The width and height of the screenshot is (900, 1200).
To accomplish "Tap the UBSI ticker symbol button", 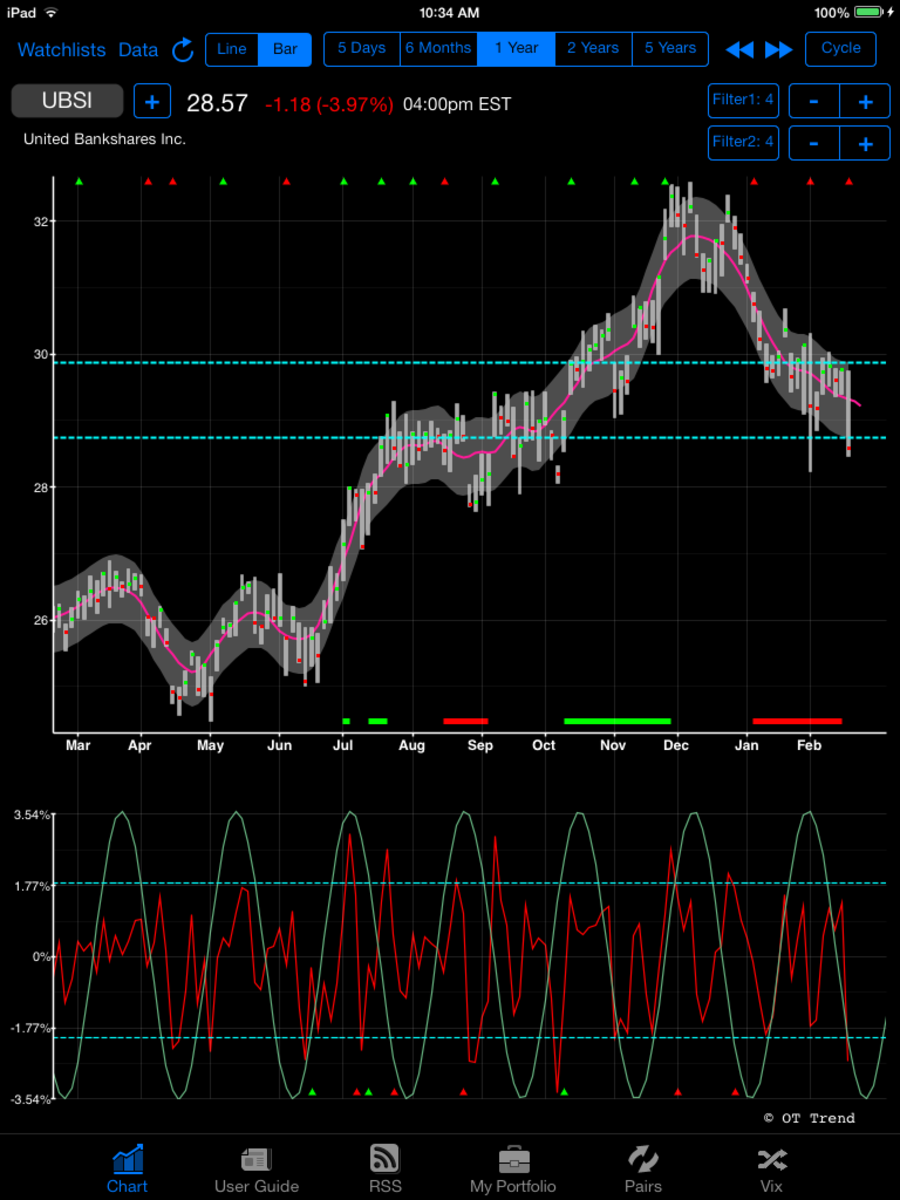I will click(67, 101).
